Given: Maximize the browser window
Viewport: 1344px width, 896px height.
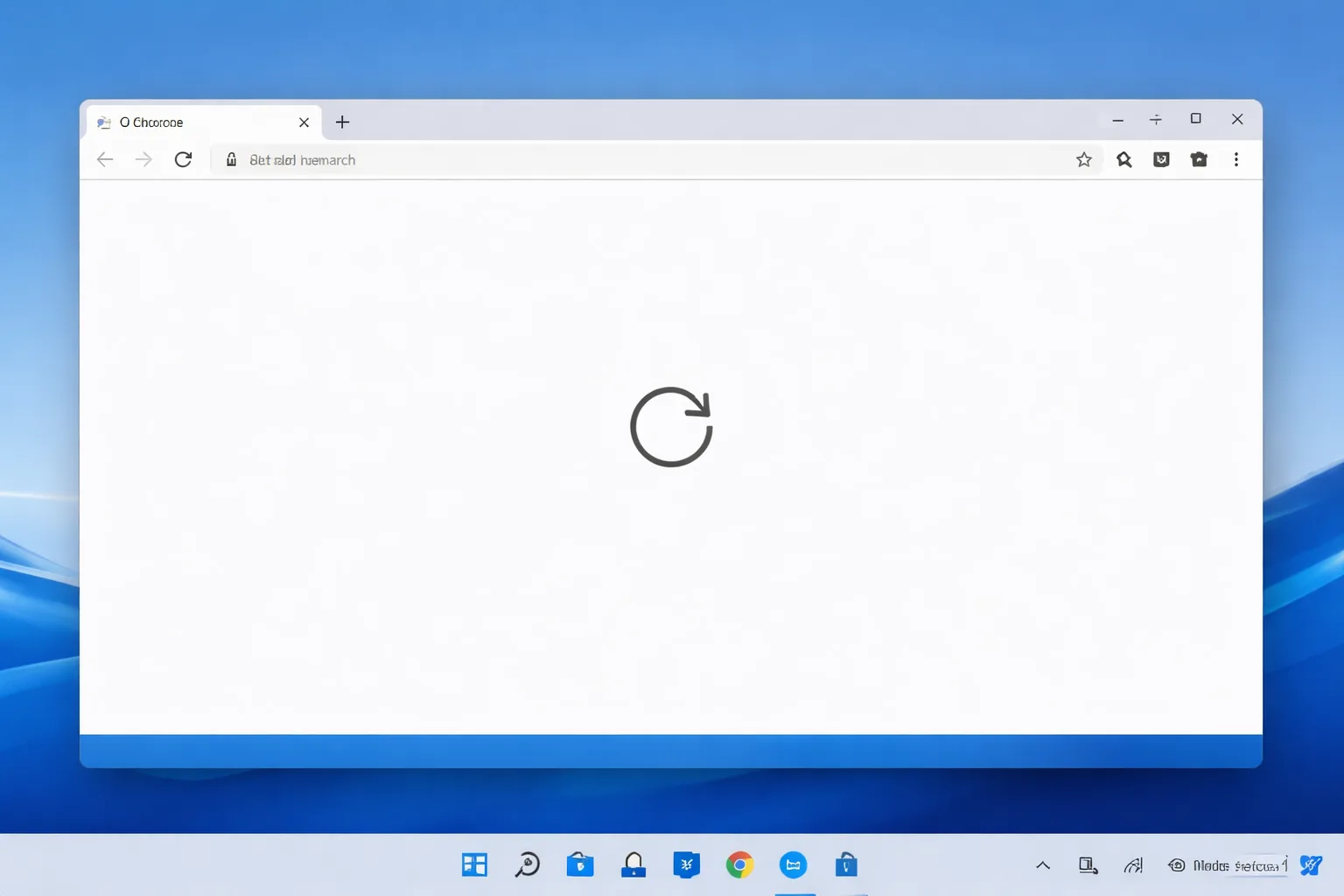Looking at the screenshot, I should [1195, 119].
